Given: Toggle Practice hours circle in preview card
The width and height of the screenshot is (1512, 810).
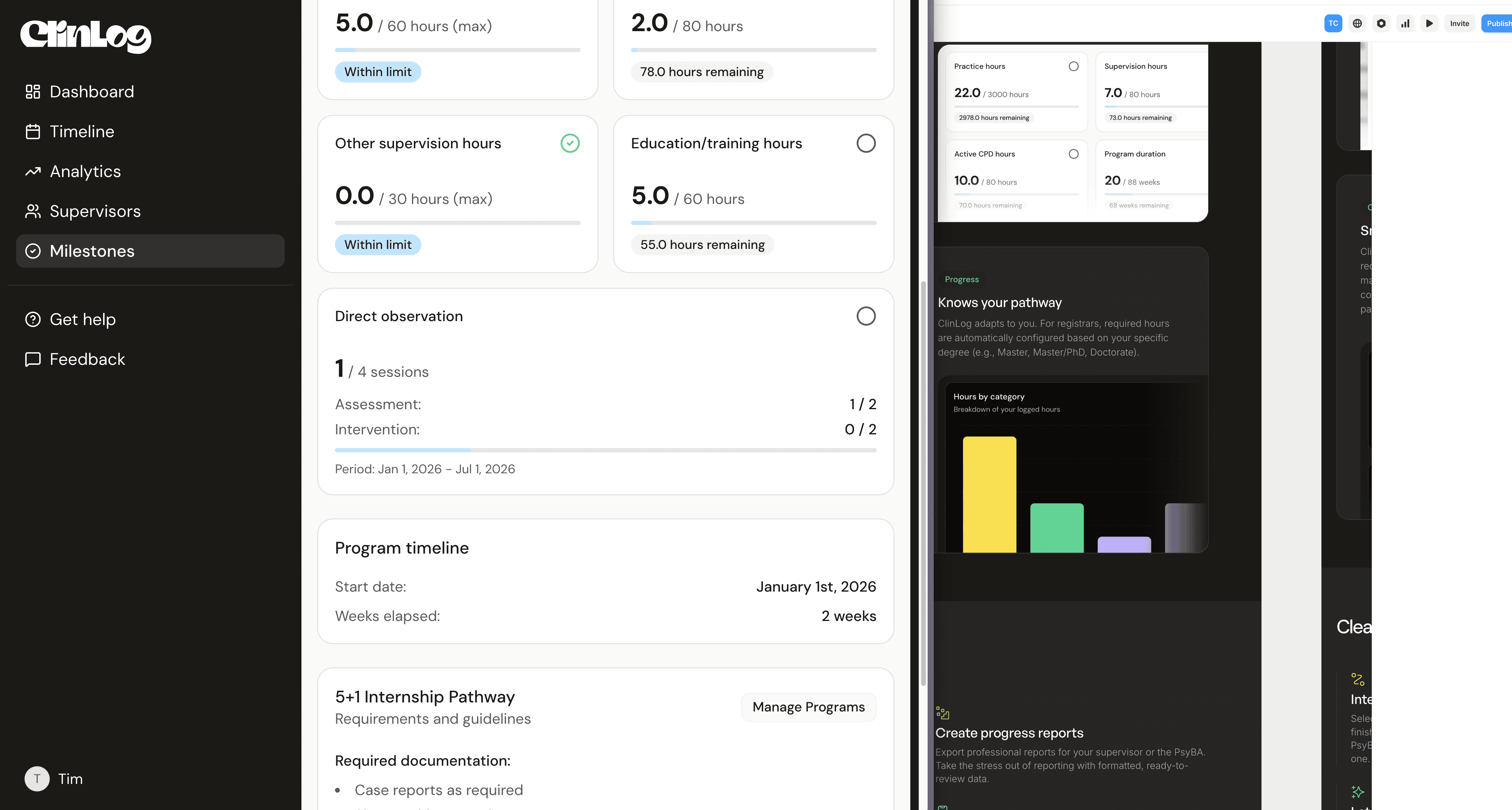Looking at the screenshot, I should click(x=1074, y=66).
